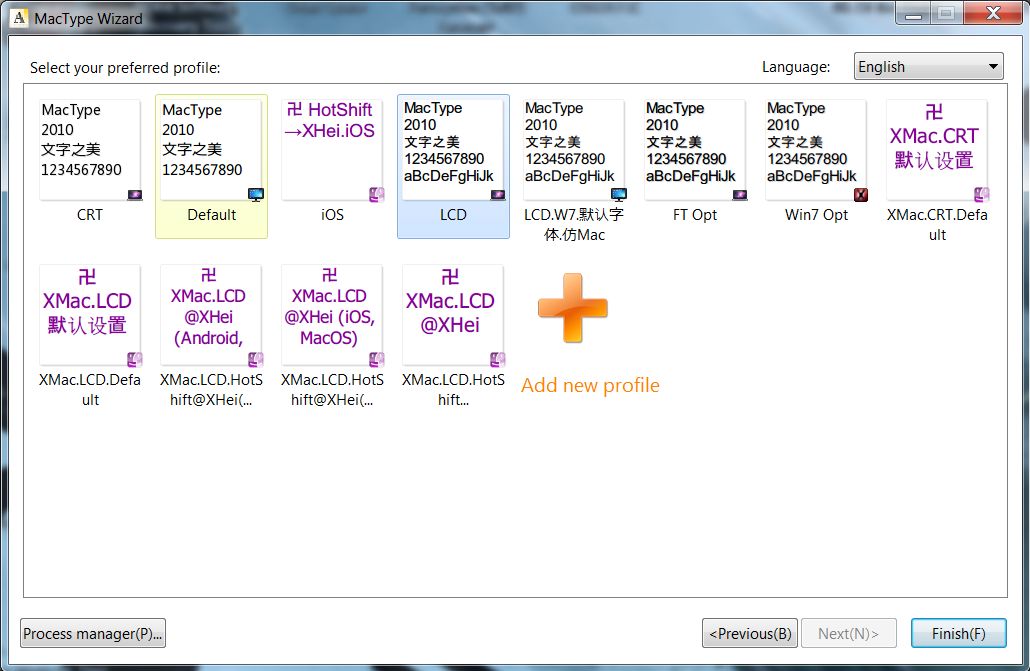Pick the iOS HotShift profile thumbnail
Screen dimensions: 1030x671
[332, 150]
